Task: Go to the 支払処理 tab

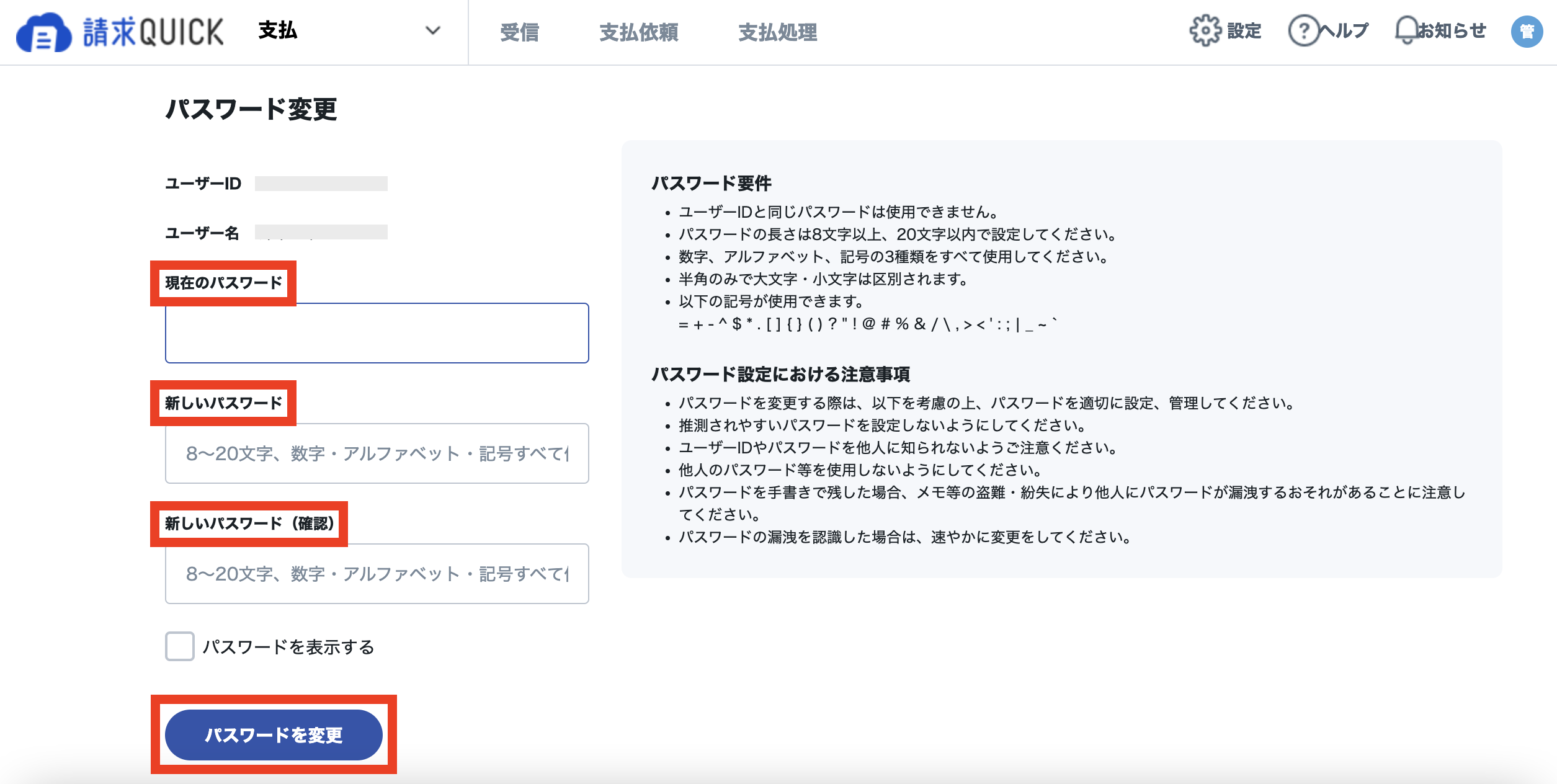Action: click(x=778, y=32)
